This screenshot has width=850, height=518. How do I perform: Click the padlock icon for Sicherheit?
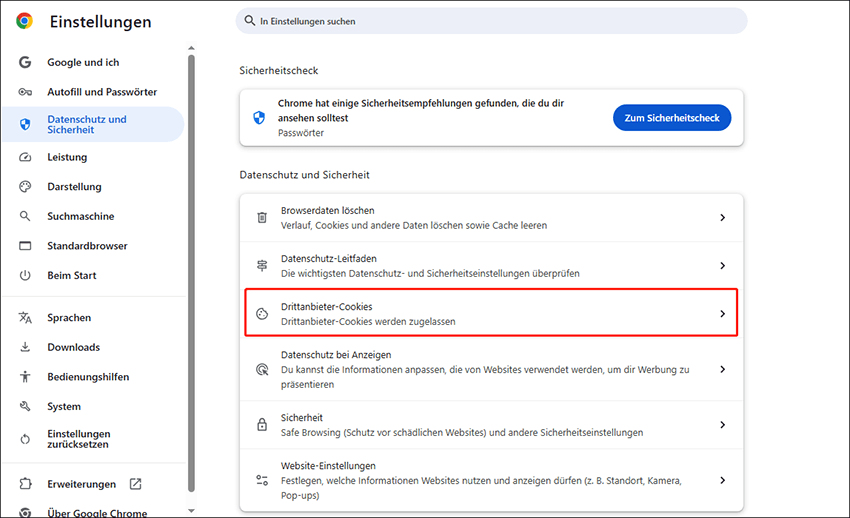pyautogui.click(x=262, y=425)
